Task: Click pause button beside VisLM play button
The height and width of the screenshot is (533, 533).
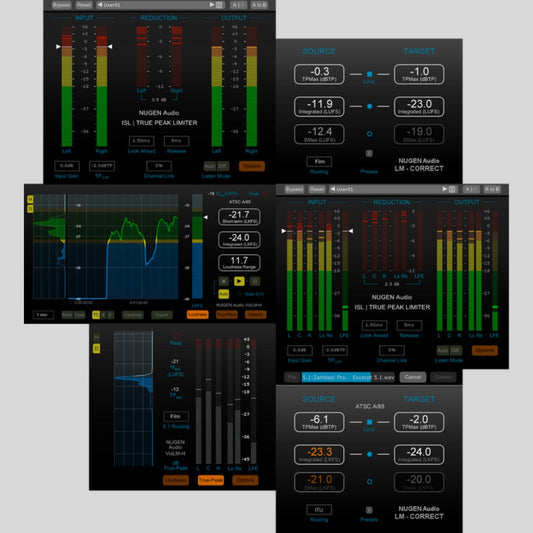Action: pyautogui.click(x=255, y=281)
